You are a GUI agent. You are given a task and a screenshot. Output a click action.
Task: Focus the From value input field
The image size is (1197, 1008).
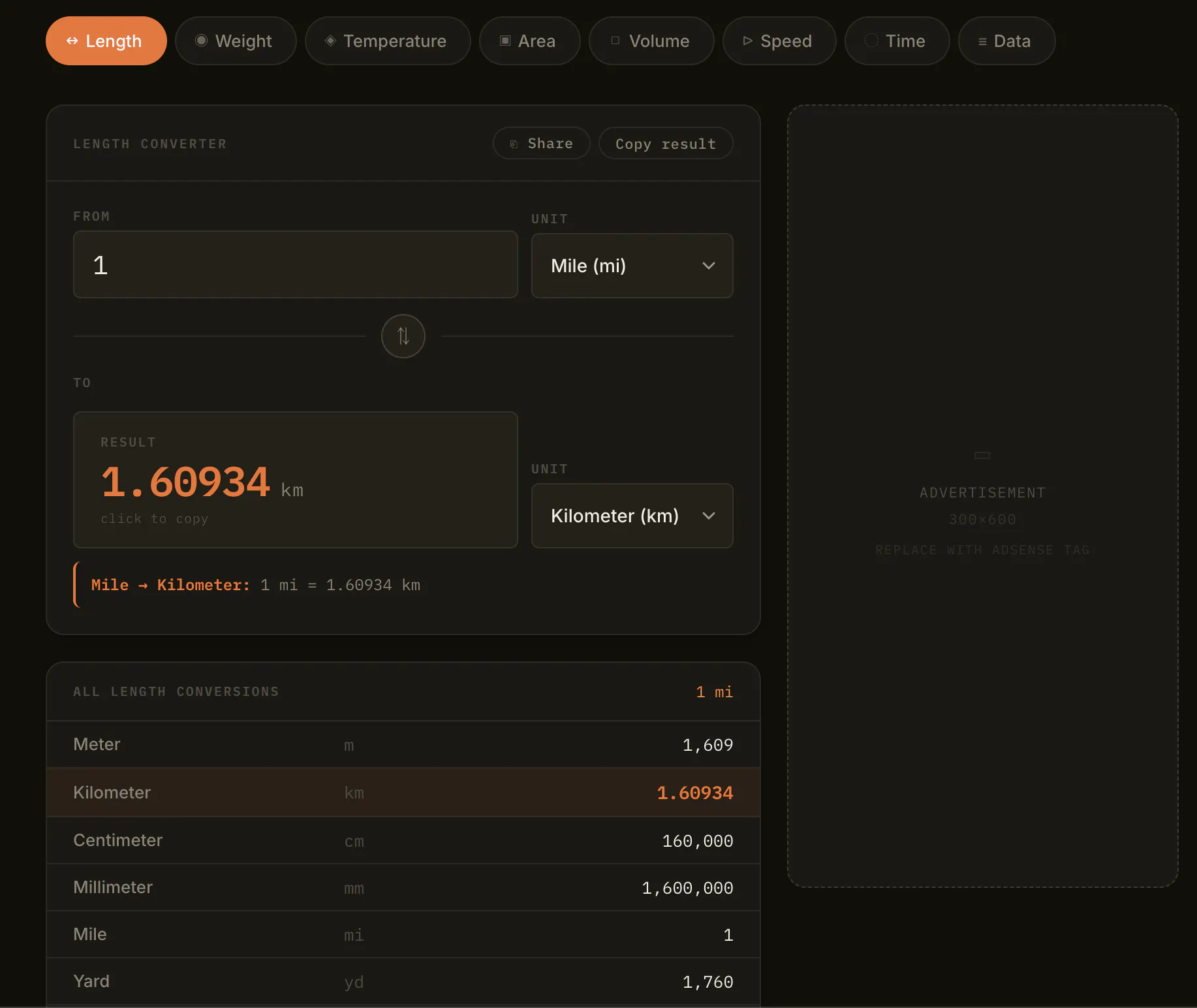(x=296, y=265)
